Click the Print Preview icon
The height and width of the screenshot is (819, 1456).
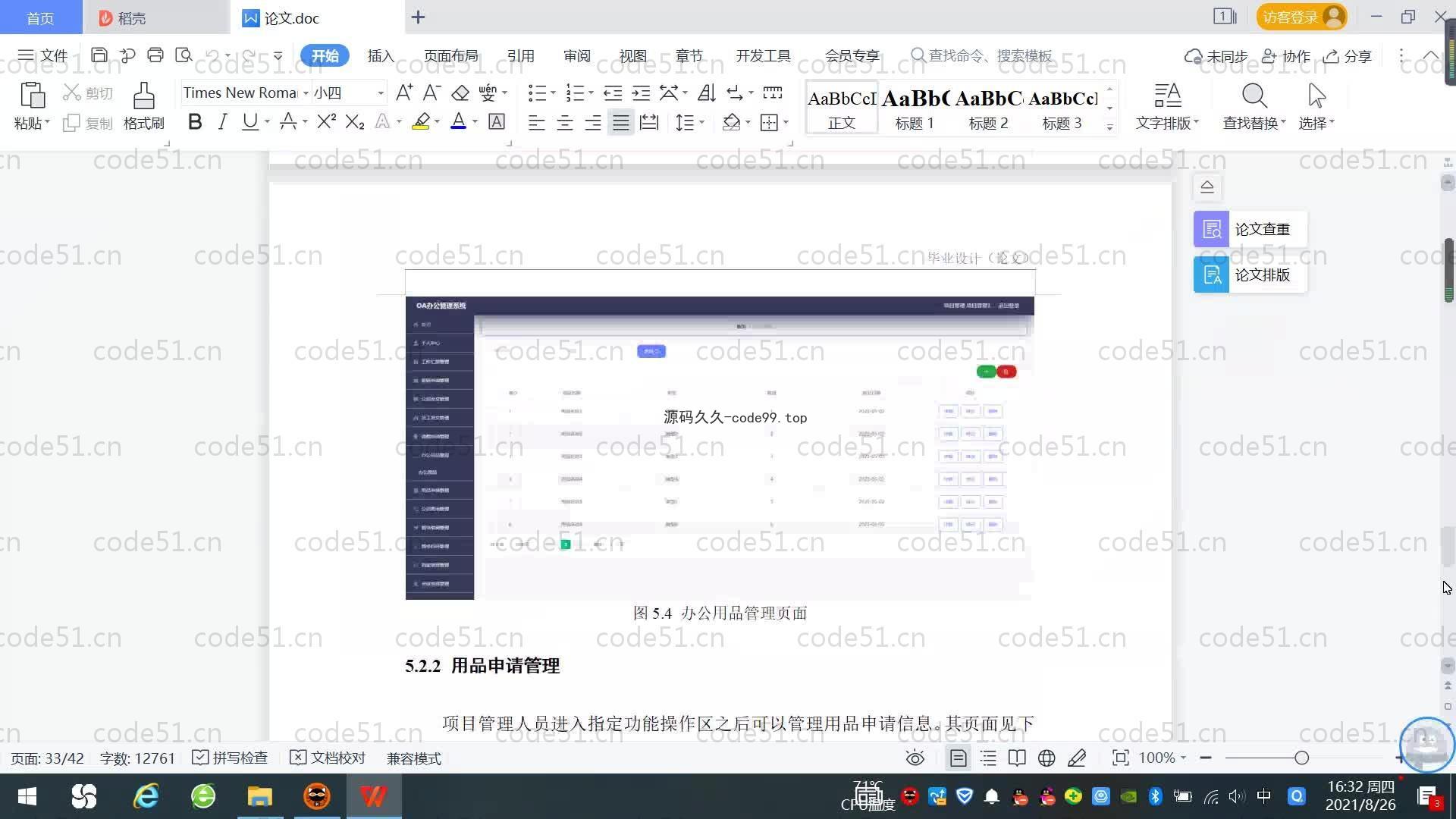point(184,55)
